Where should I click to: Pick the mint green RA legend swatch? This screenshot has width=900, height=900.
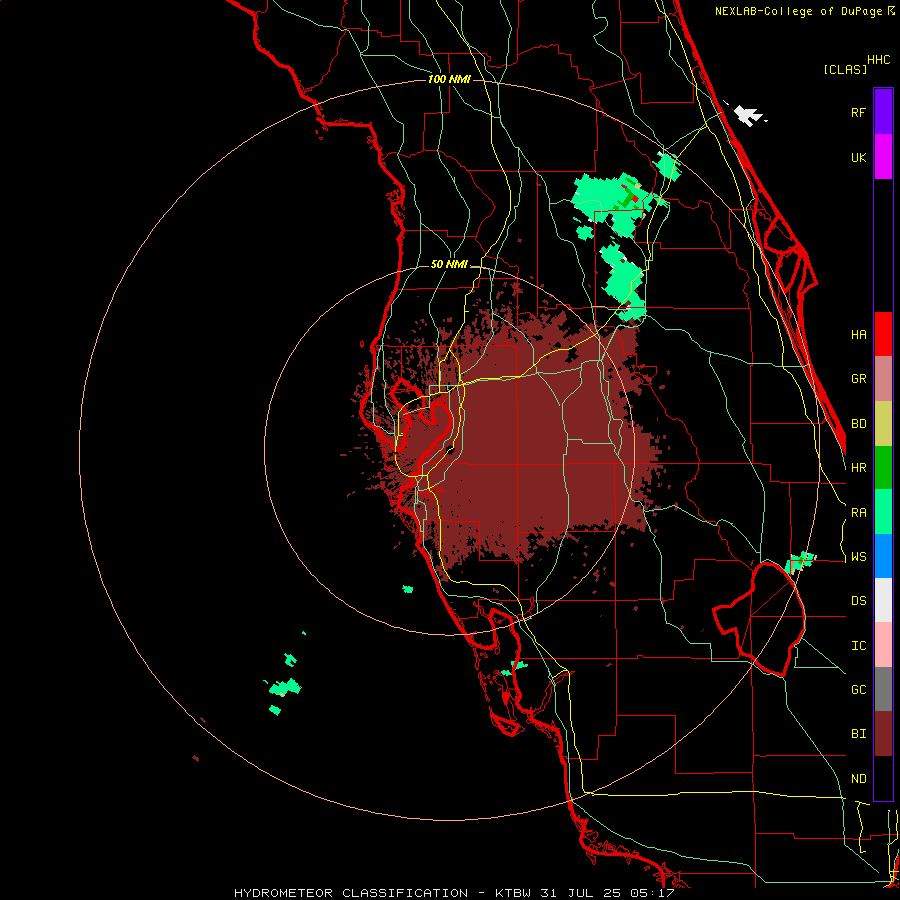883,512
